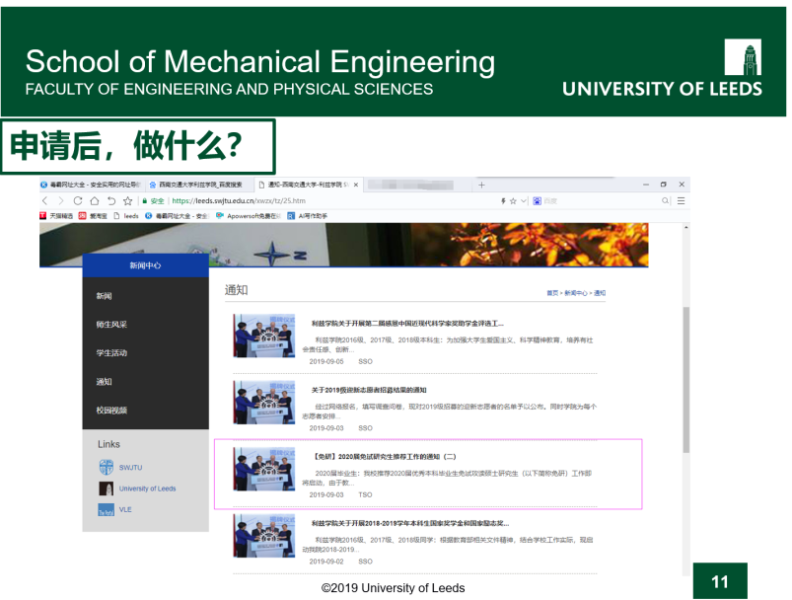
Task: Select 新闻 in the sidebar menu
Action: pyautogui.click(x=104, y=296)
